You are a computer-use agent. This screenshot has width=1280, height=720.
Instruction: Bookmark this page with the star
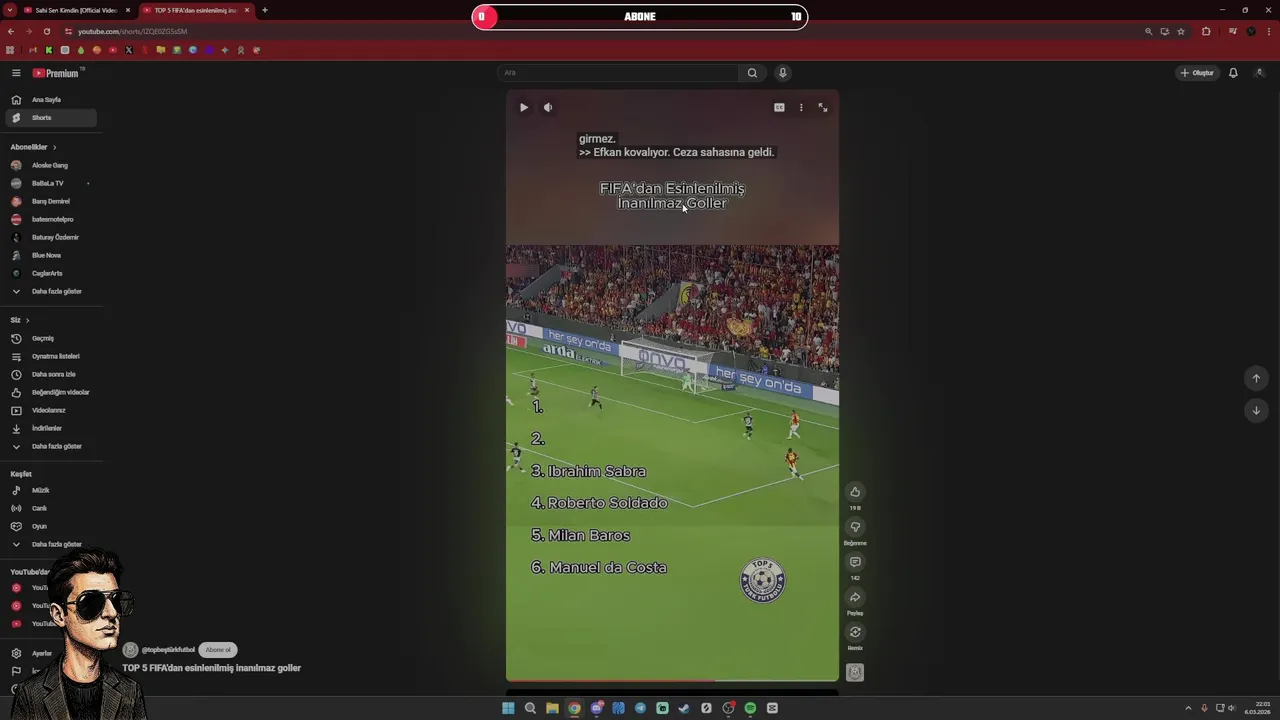(x=1181, y=31)
